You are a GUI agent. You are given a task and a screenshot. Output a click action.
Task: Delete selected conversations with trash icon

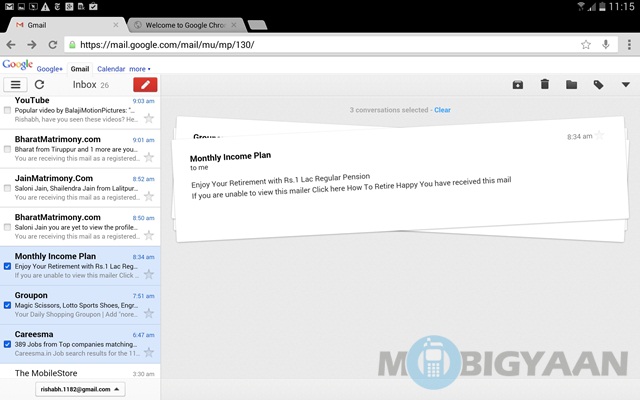(x=544, y=84)
